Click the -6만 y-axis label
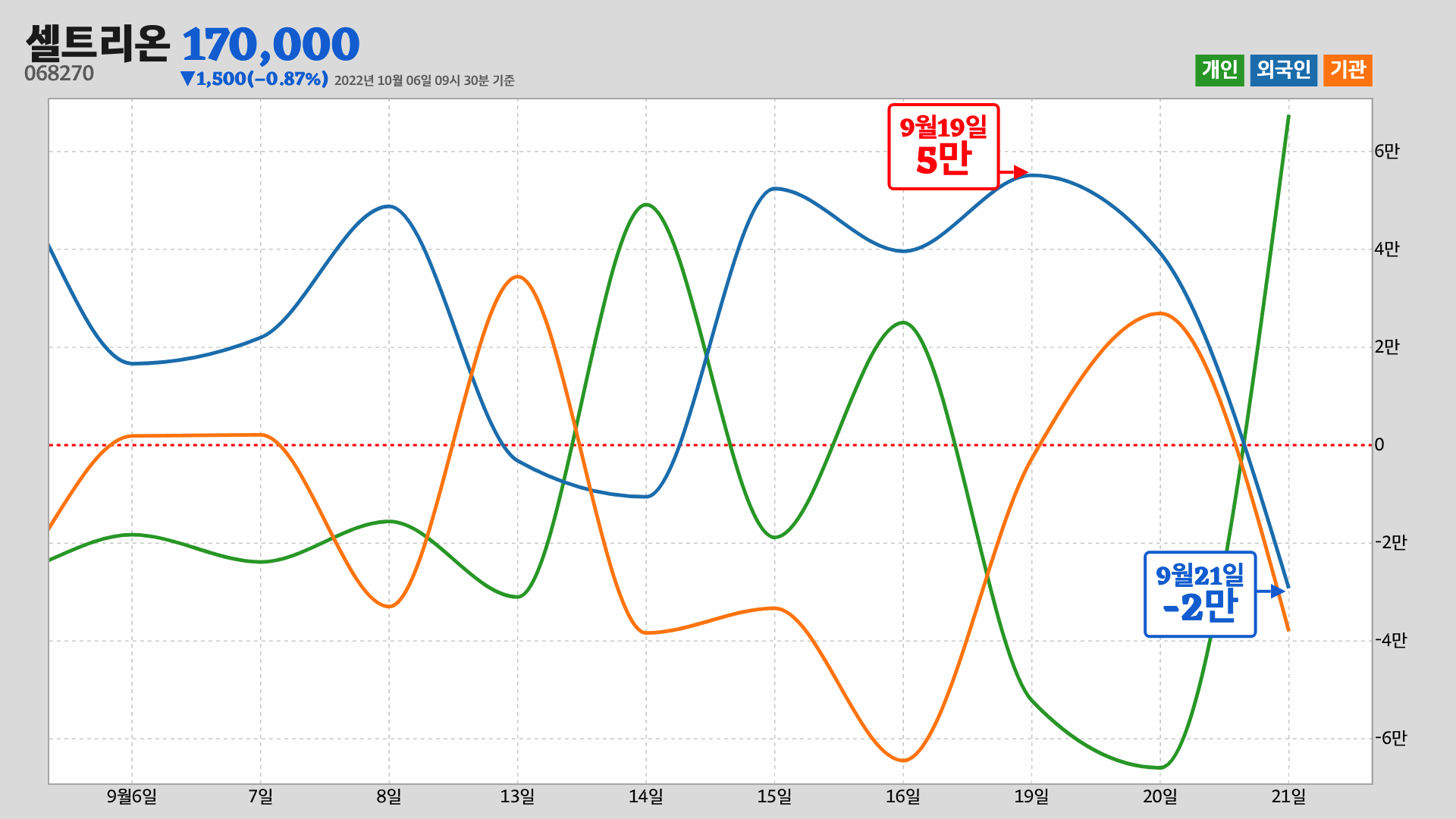 click(1391, 738)
